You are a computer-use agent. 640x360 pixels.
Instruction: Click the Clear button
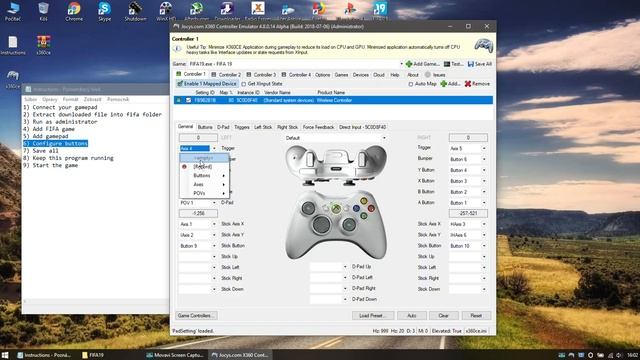click(444, 316)
